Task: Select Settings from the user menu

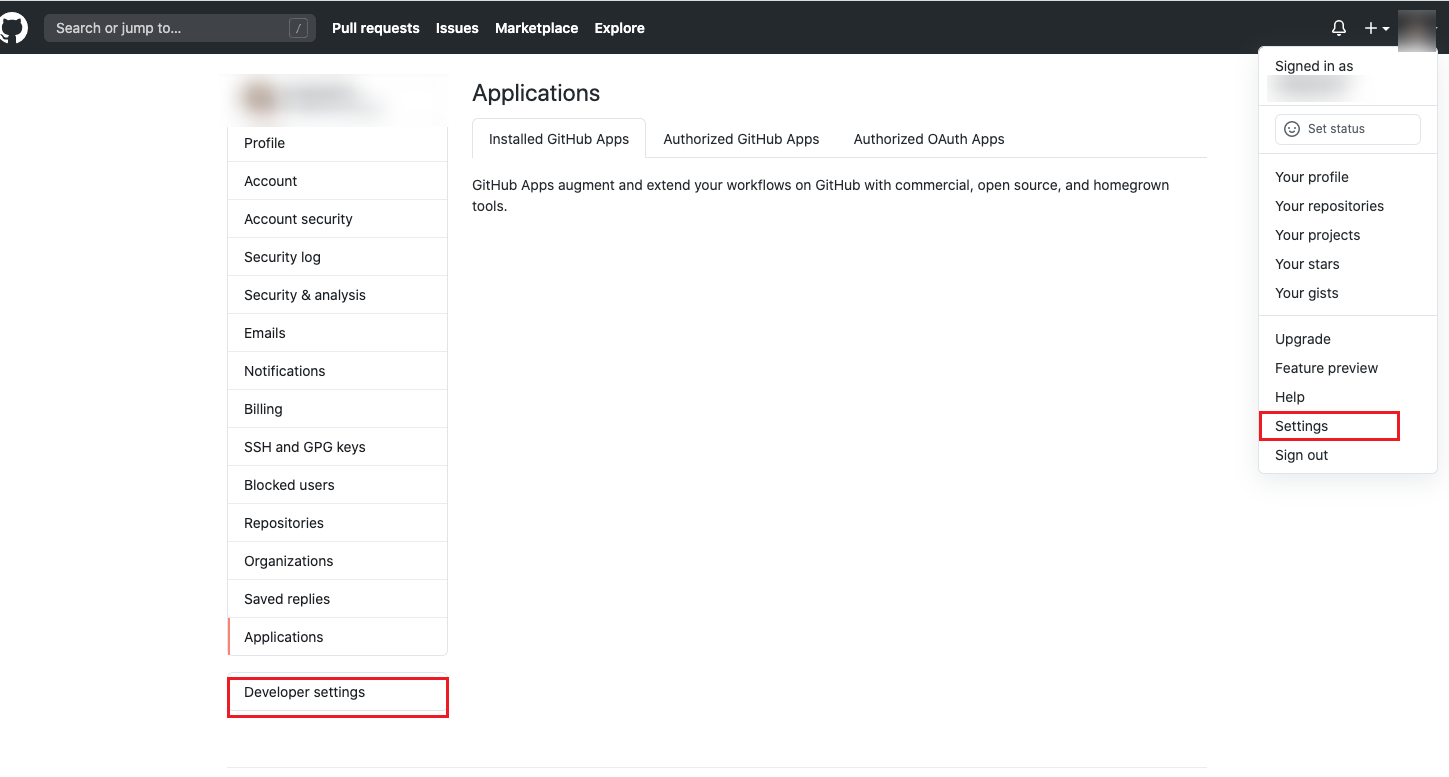Action: click(1301, 426)
